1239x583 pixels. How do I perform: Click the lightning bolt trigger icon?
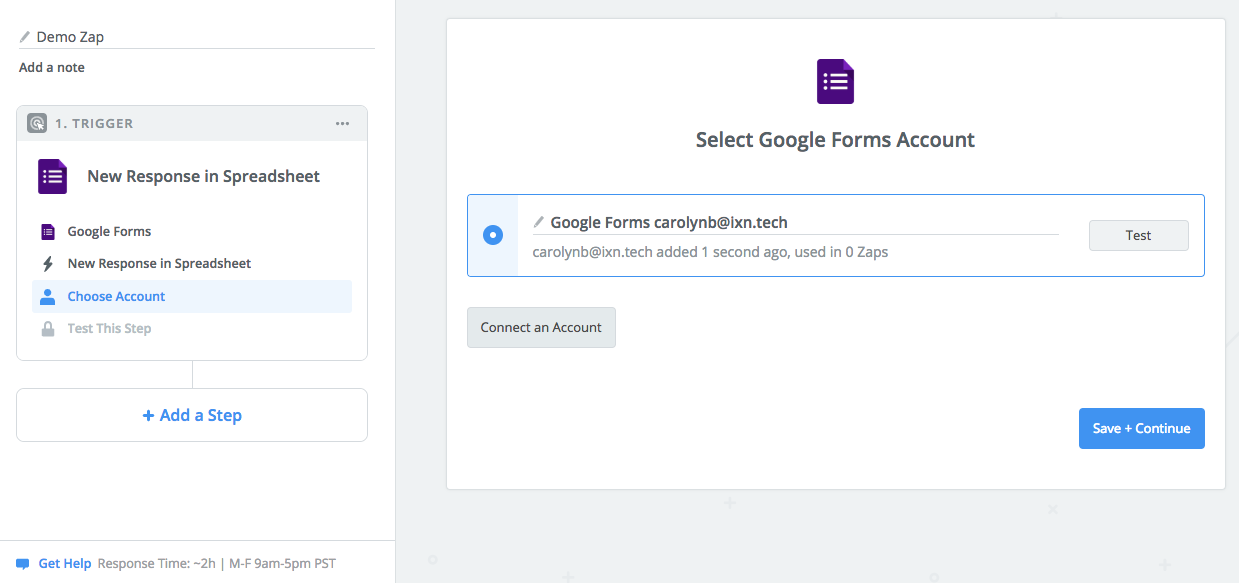(47, 264)
